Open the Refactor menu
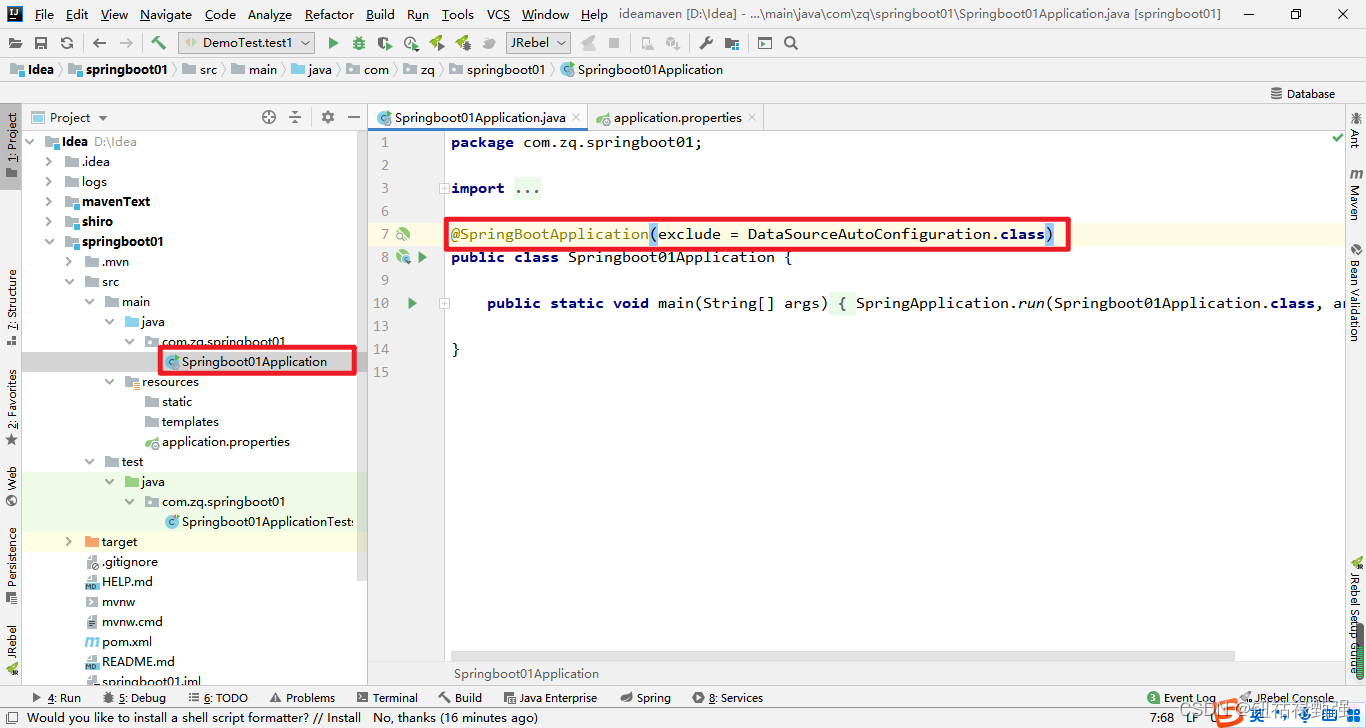 329,14
